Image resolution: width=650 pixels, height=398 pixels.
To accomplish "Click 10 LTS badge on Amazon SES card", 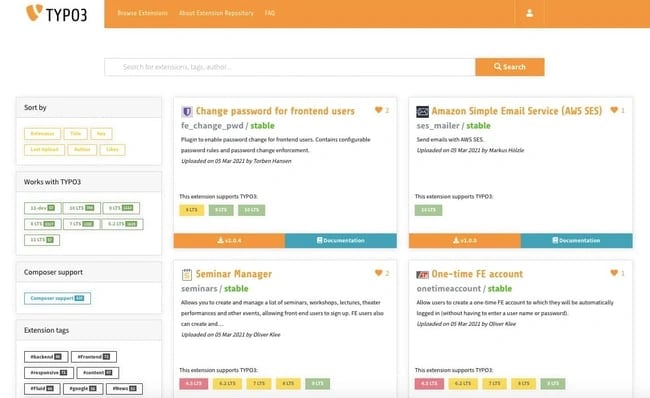I will click(428, 210).
